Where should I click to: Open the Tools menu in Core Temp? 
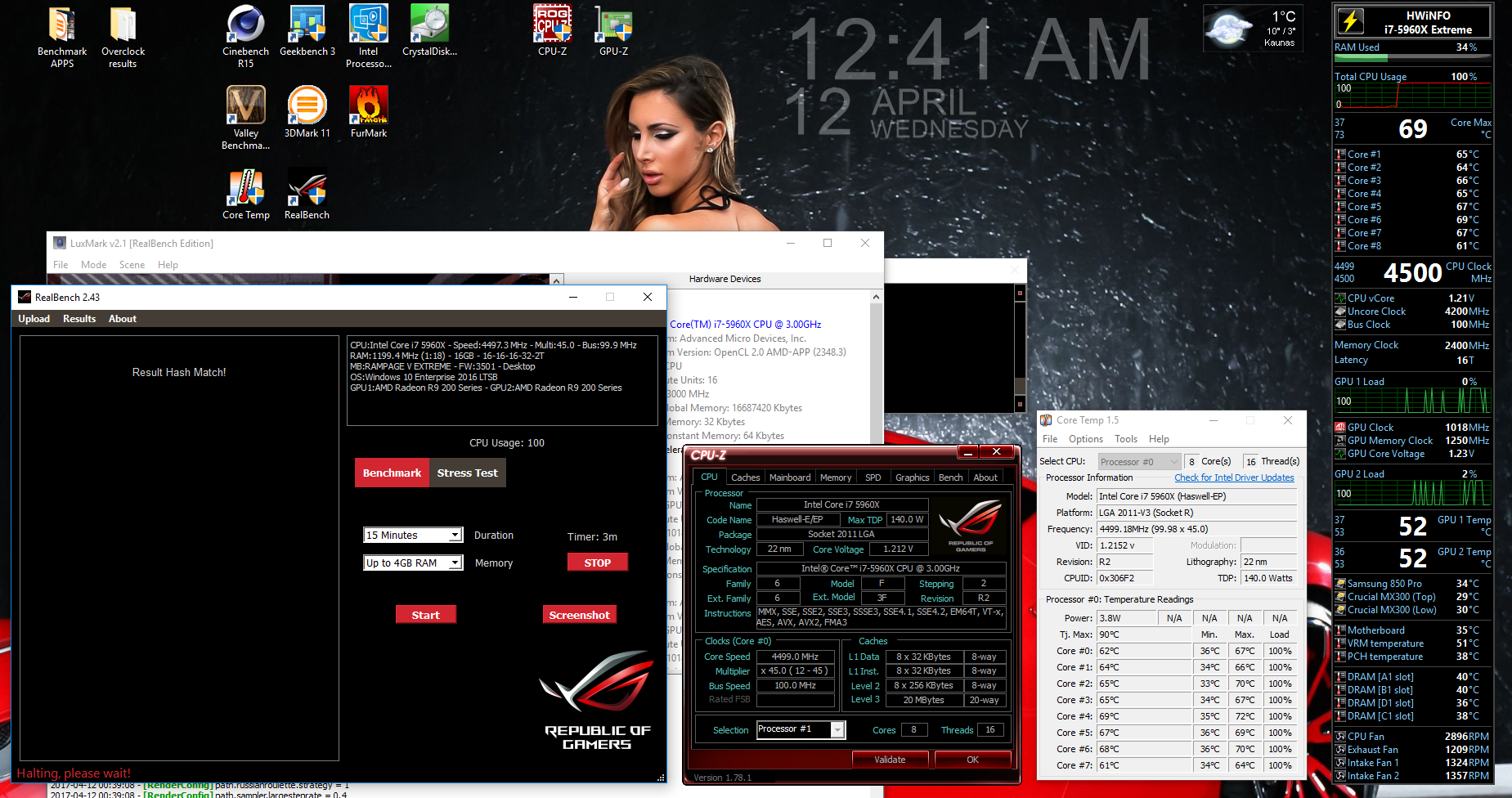click(x=1126, y=439)
